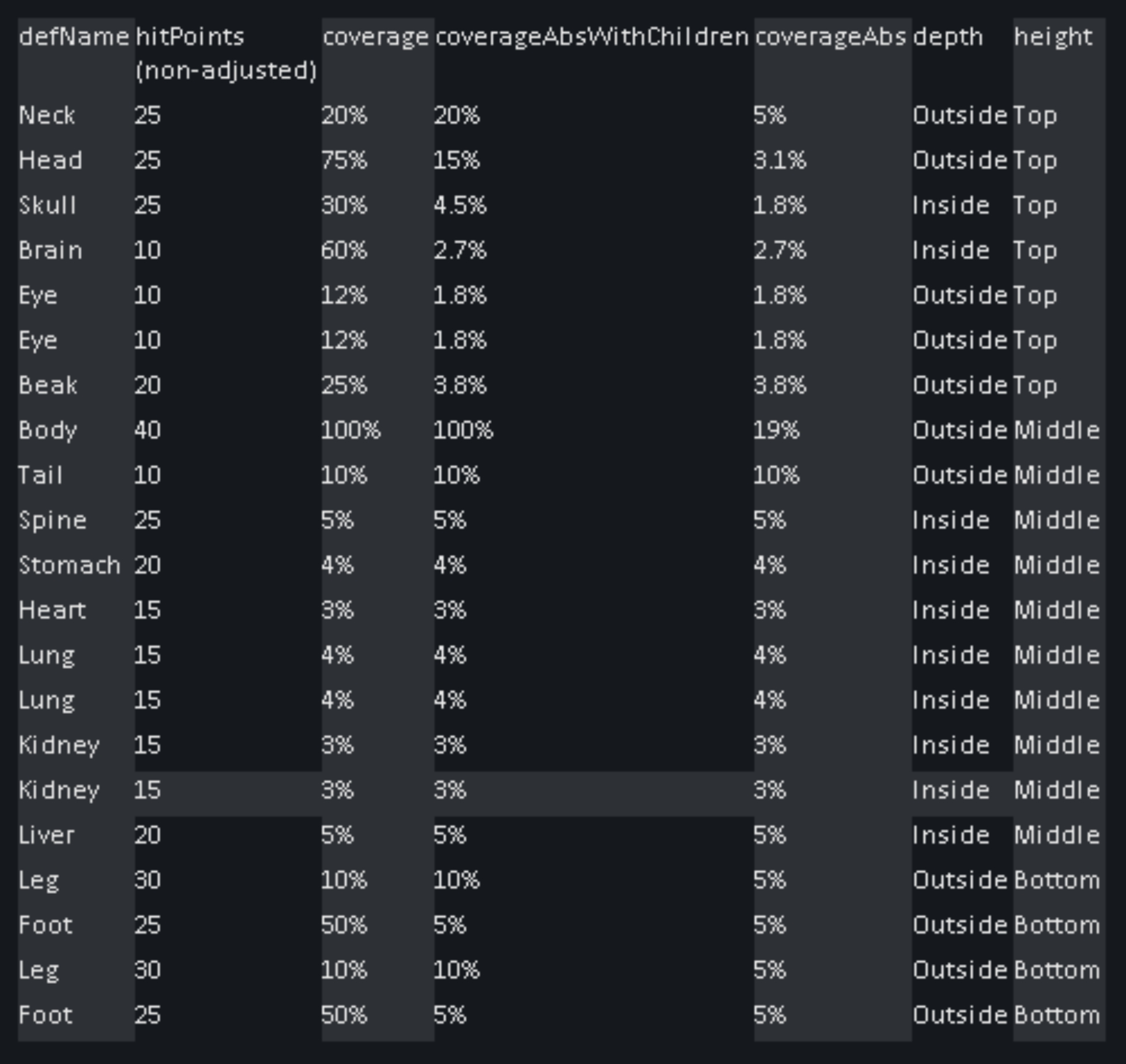Viewport: 1126px width, 1064px height.
Task: Select the Stomach row name
Action: tap(69, 565)
